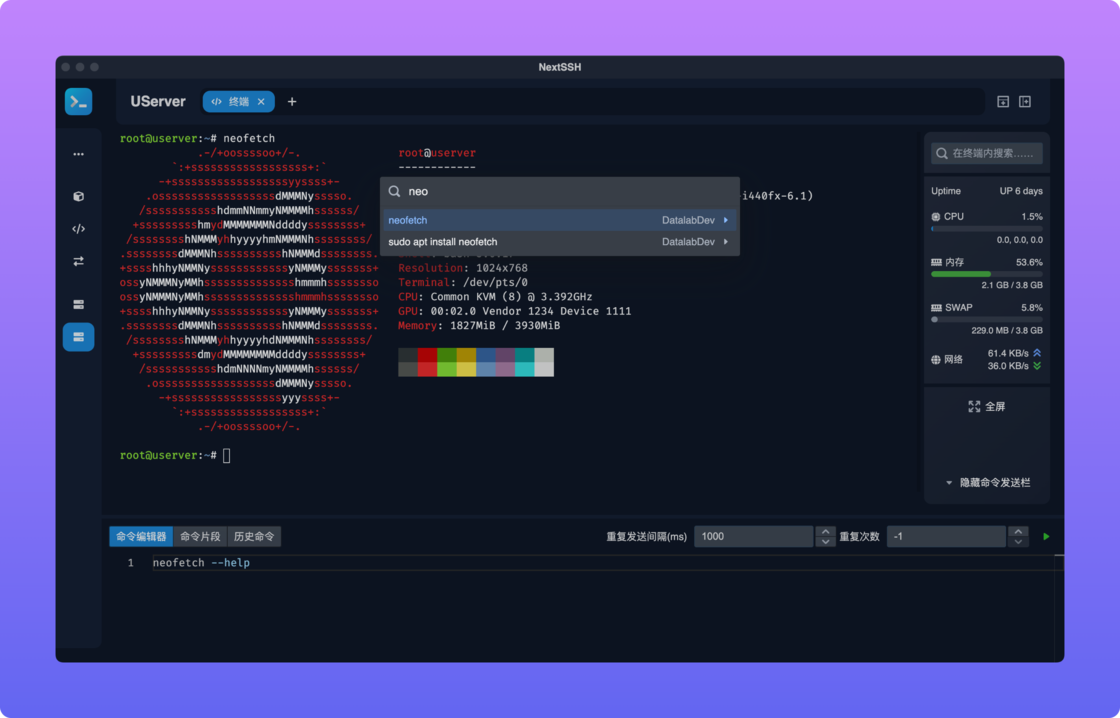Click the 全屏 fullscreen button
Image resolution: width=1120 pixels, height=718 pixels.
click(x=986, y=407)
